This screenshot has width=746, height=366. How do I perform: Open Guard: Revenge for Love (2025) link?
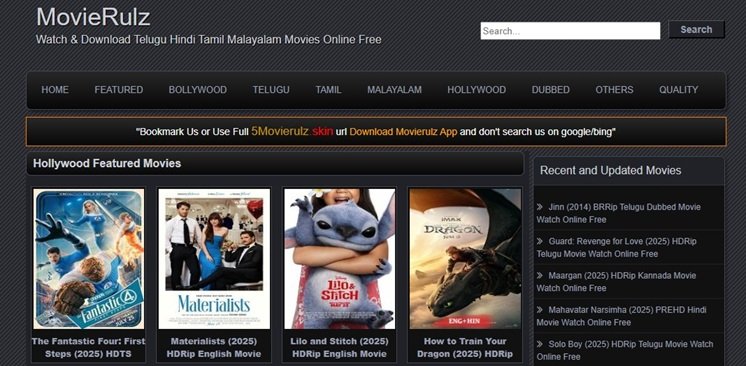617,247
